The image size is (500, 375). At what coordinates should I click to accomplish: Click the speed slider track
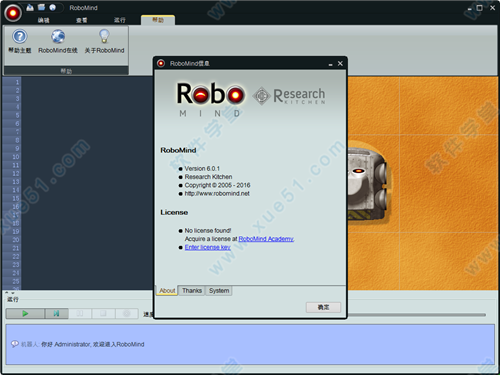pyautogui.click(x=417, y=314)
